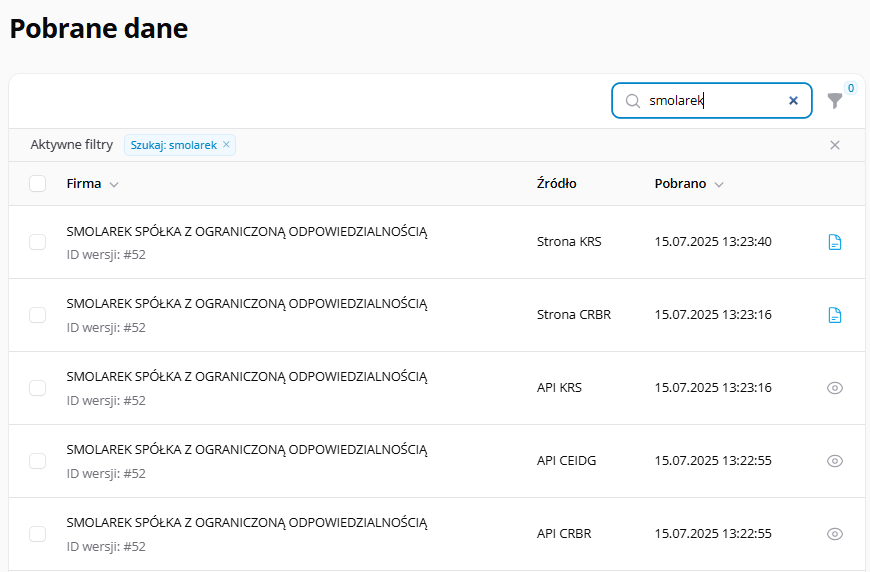The height and width of the screenshot is (572, 870).
Task: Sort by Pobrano column chevron
Action: point(719,185)
